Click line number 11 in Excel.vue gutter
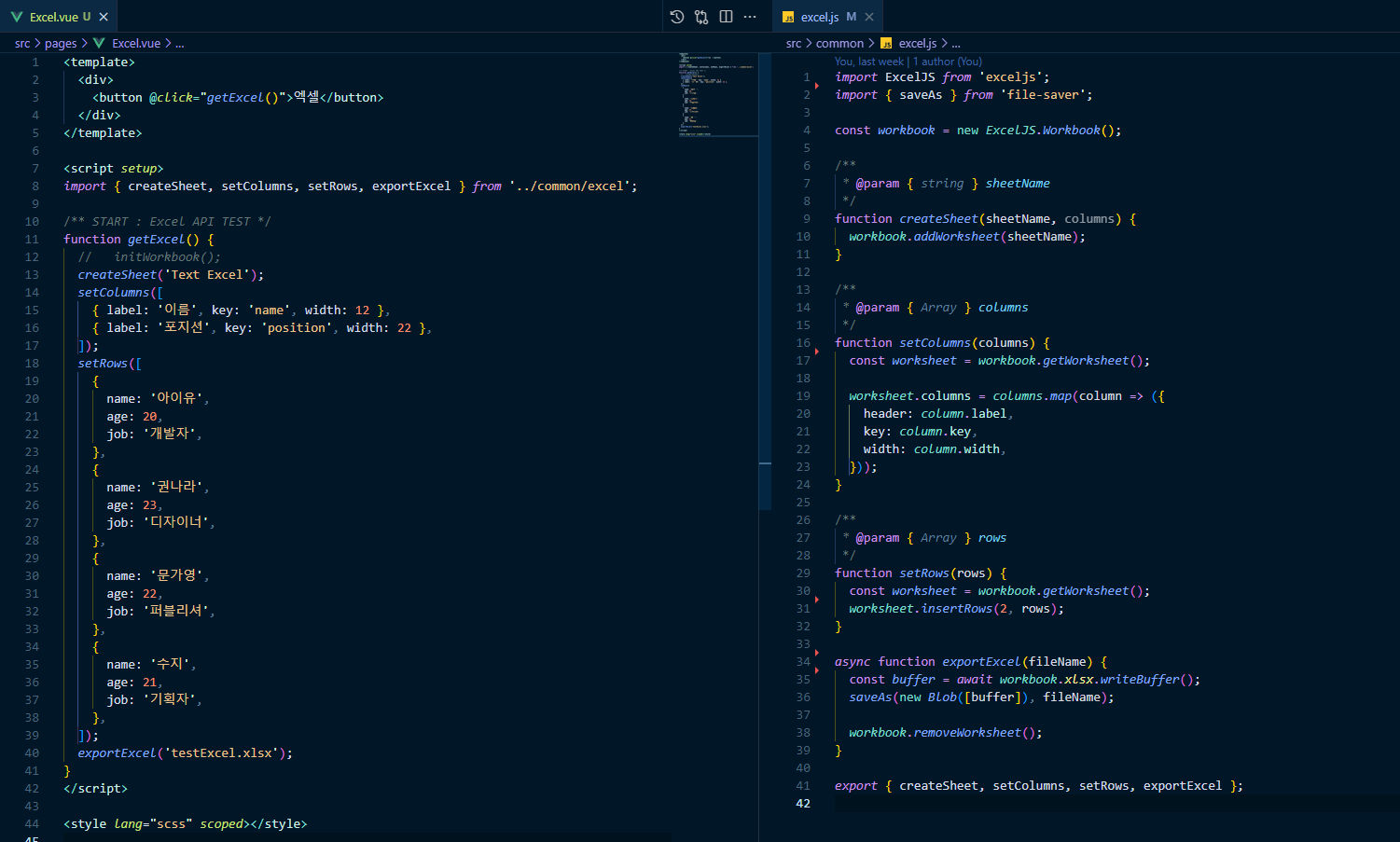1400x842 pixels. [32, 240]
